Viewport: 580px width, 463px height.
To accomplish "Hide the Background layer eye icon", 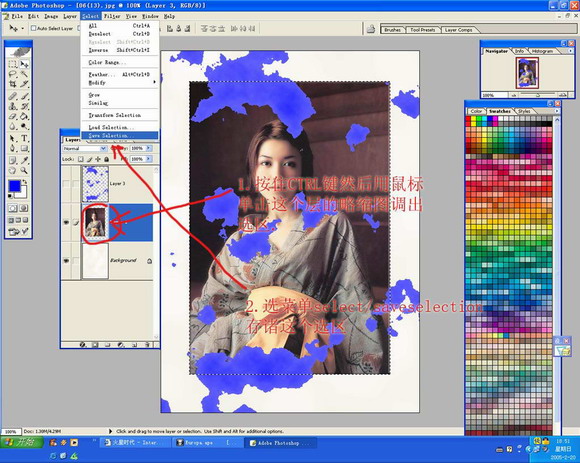I will coord(66,261).
